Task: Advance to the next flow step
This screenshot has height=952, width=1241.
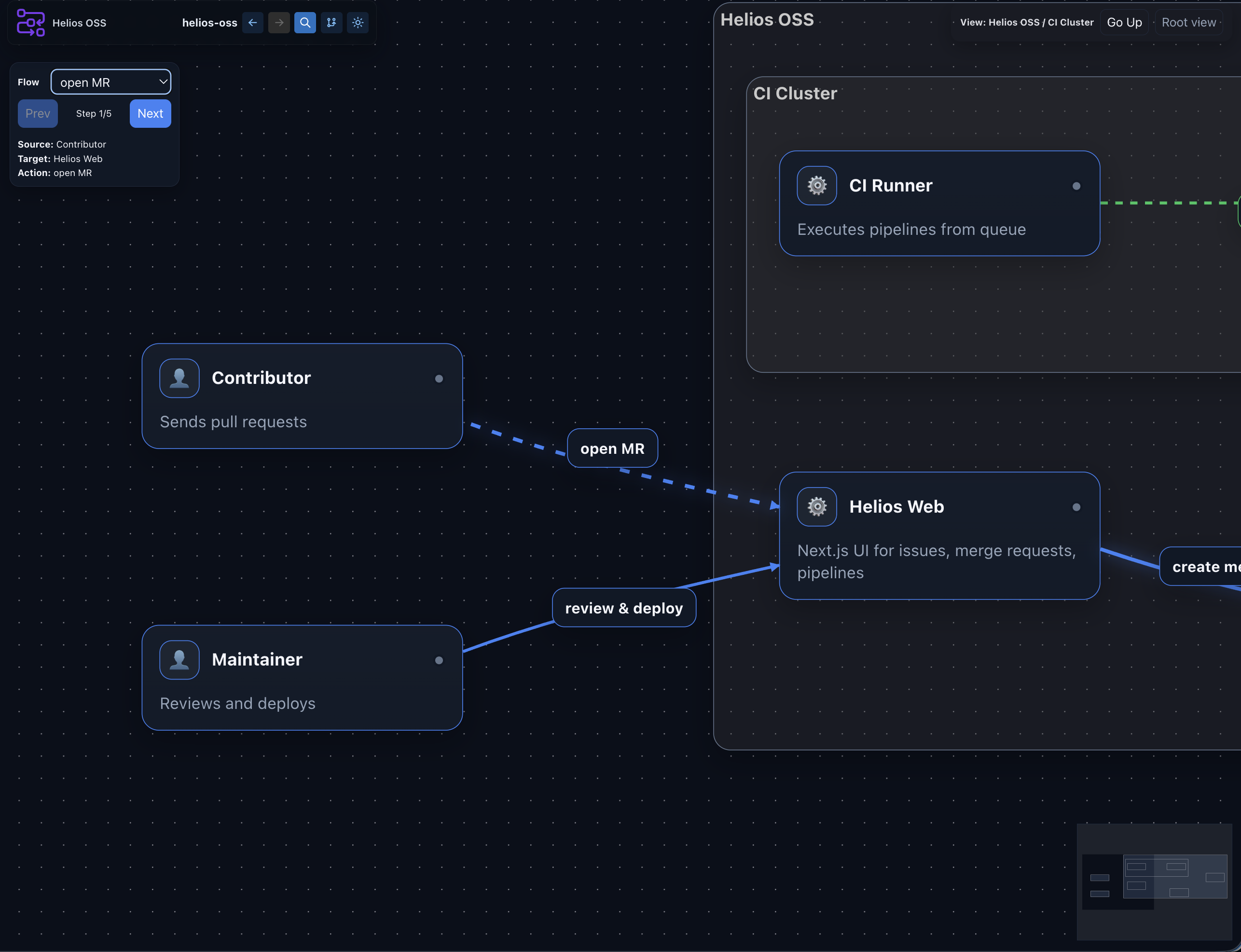Action: (150, 113)
